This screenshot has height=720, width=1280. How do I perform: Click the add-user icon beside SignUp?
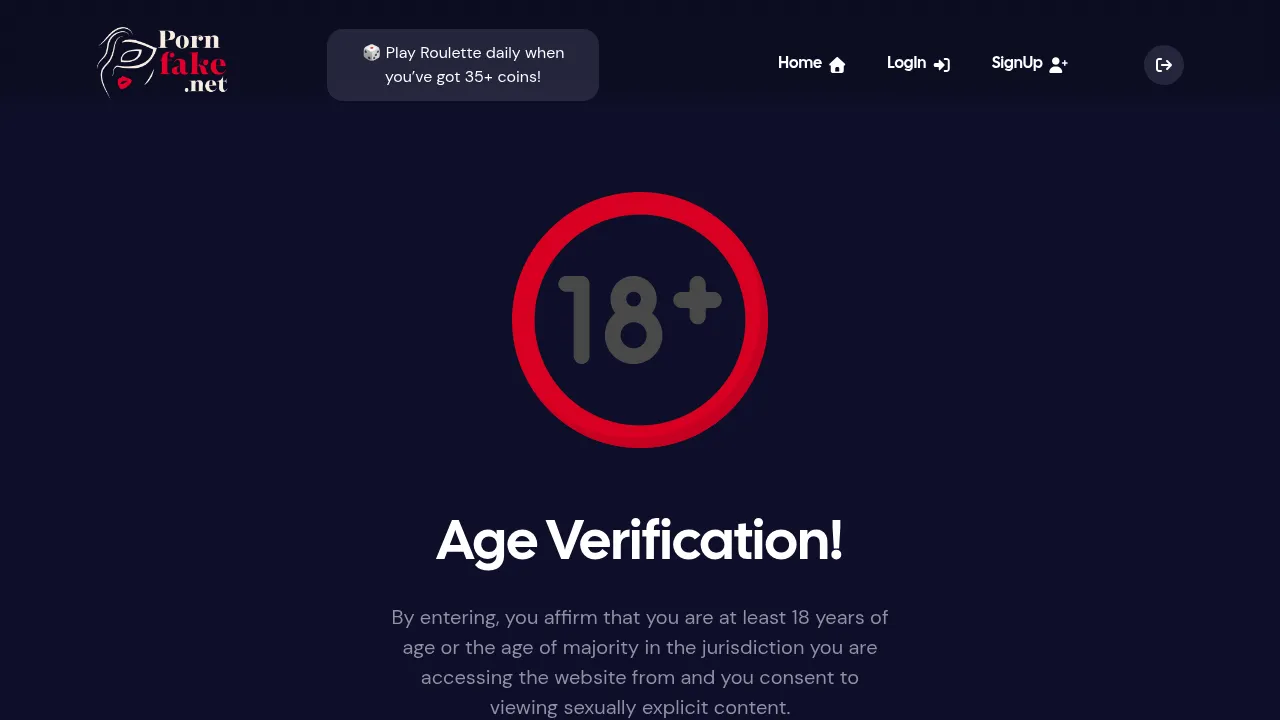(x=1058, y=65)
